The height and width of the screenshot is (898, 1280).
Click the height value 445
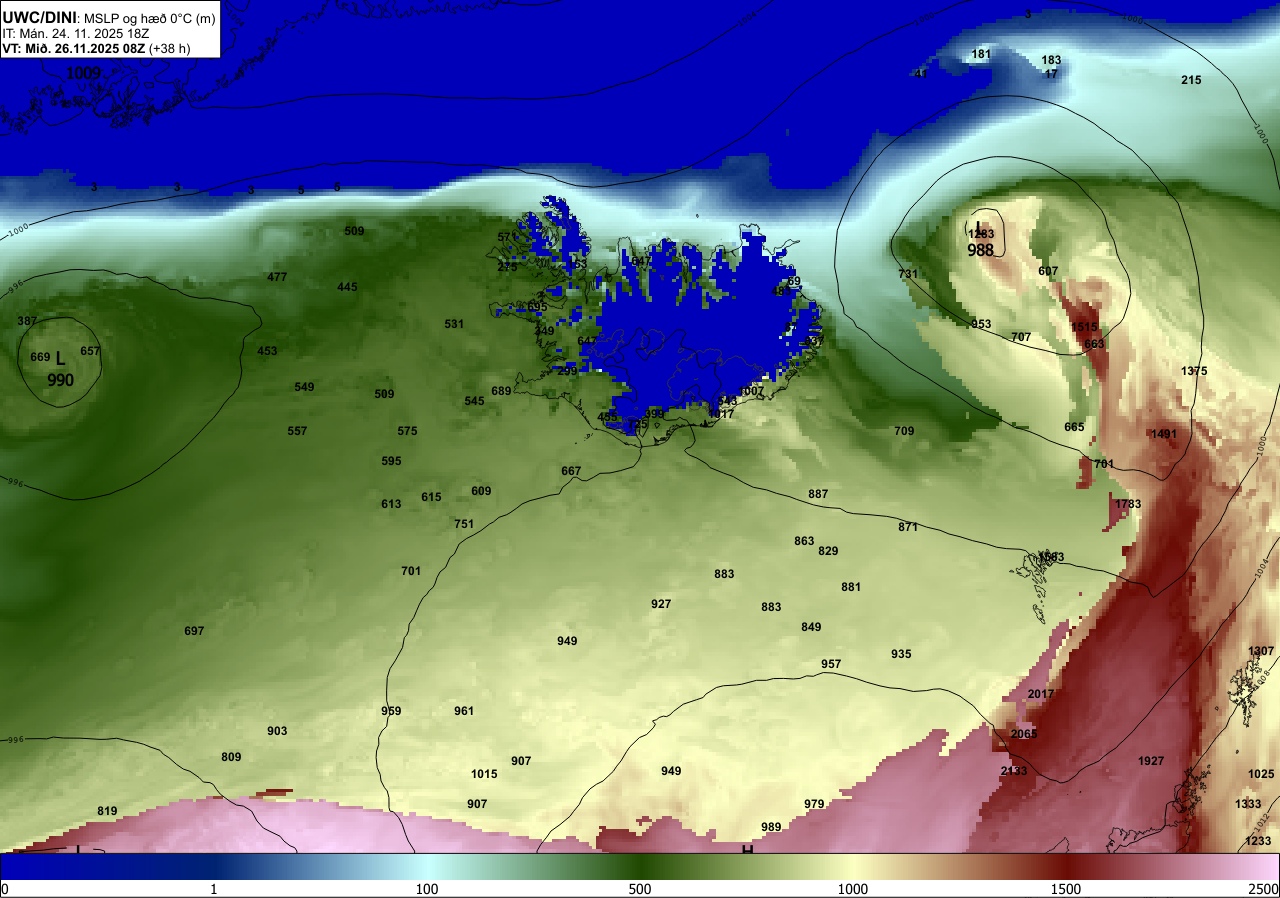click(347, 287)
